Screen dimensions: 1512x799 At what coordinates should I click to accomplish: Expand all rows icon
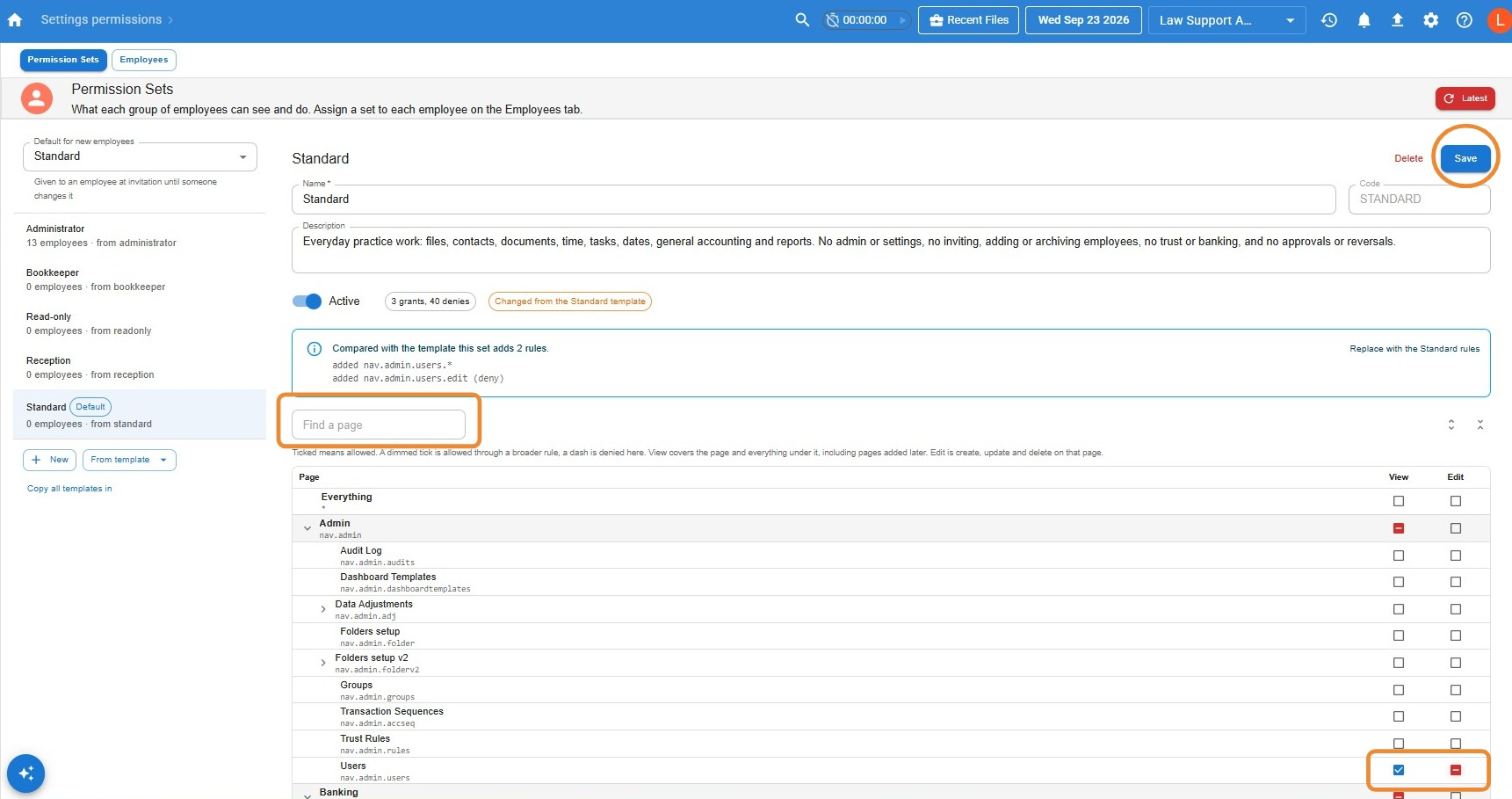1451,425
